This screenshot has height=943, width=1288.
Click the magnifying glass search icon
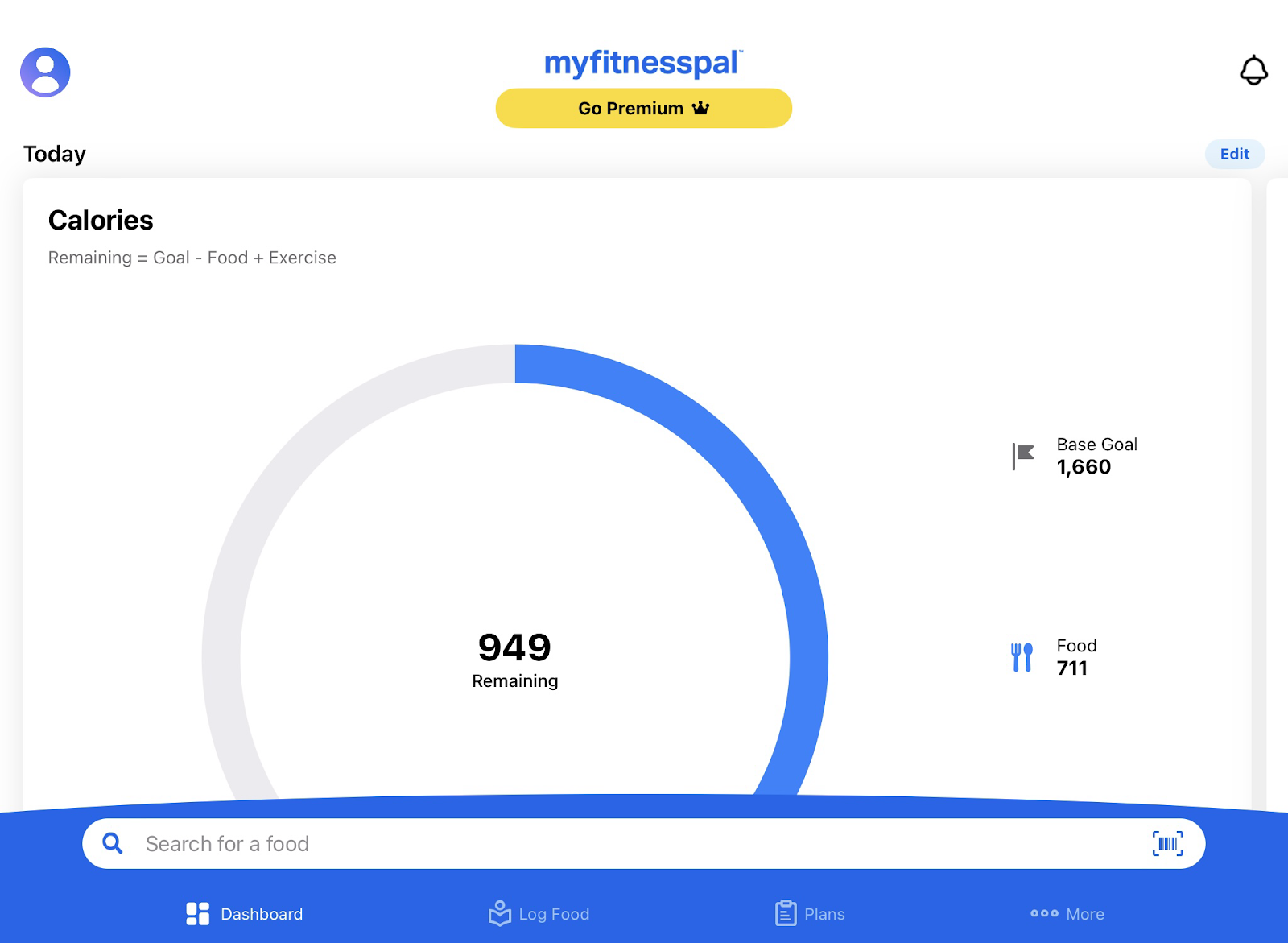(x=113, y=843)
